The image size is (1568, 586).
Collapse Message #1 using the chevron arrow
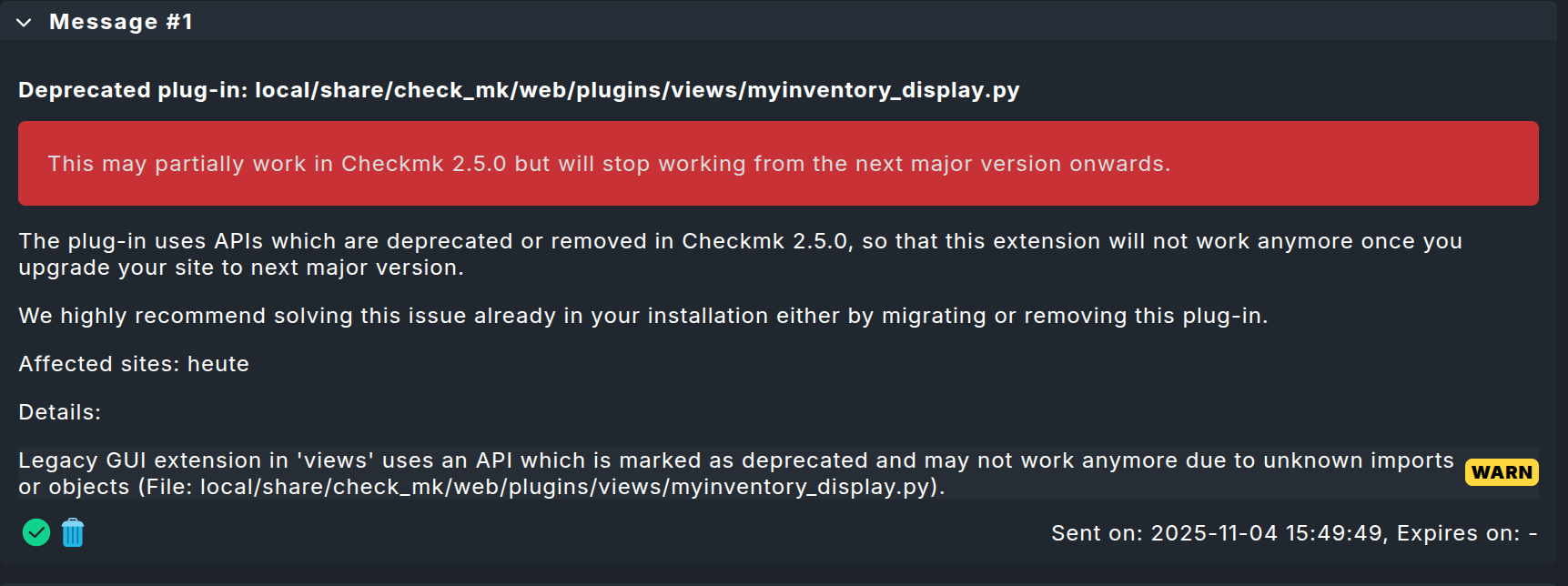(x=25, y=22)
